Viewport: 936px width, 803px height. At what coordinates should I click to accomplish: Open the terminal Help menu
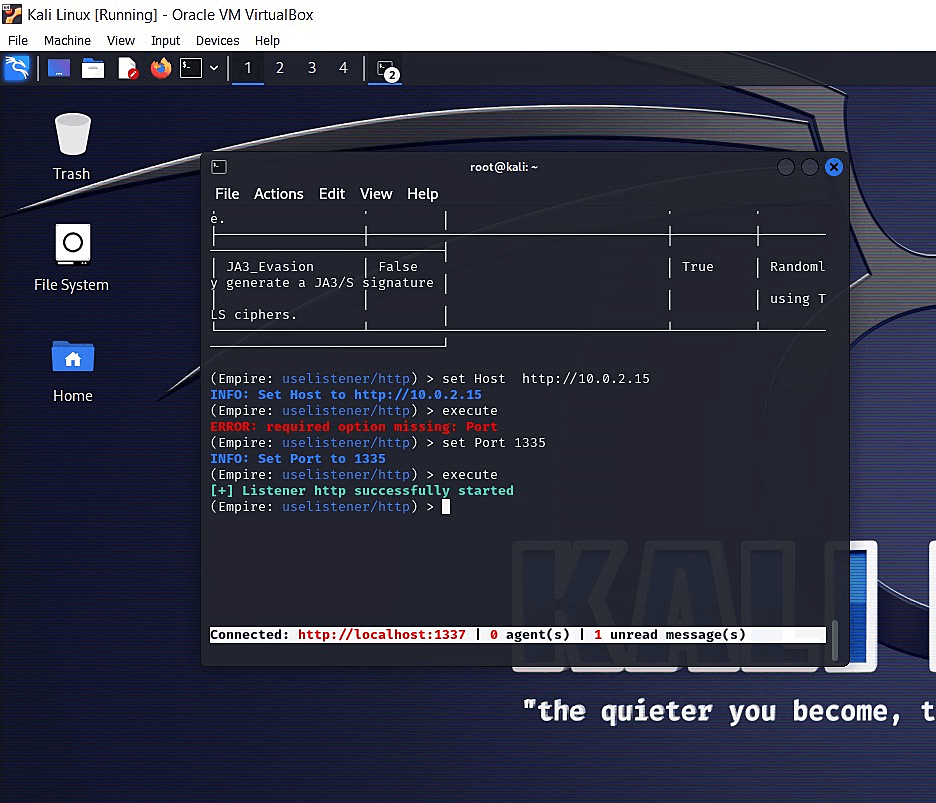(x=423, y=194)
